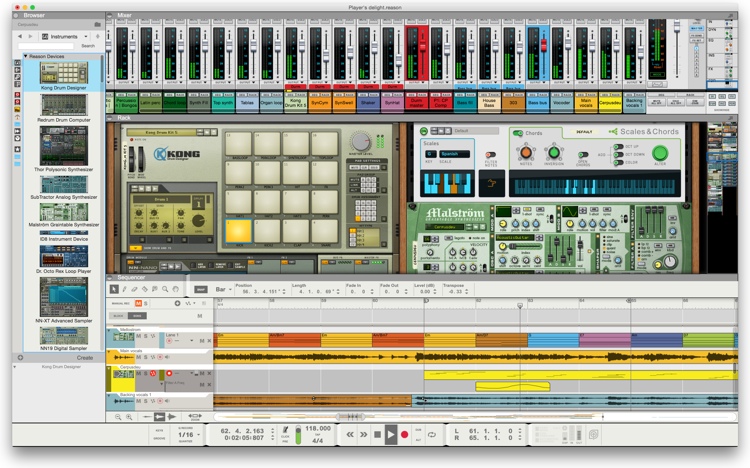The height and width of the screenshot is (468, 750).
Task: Click the red Record button in transport
Action: coord(405,435)
